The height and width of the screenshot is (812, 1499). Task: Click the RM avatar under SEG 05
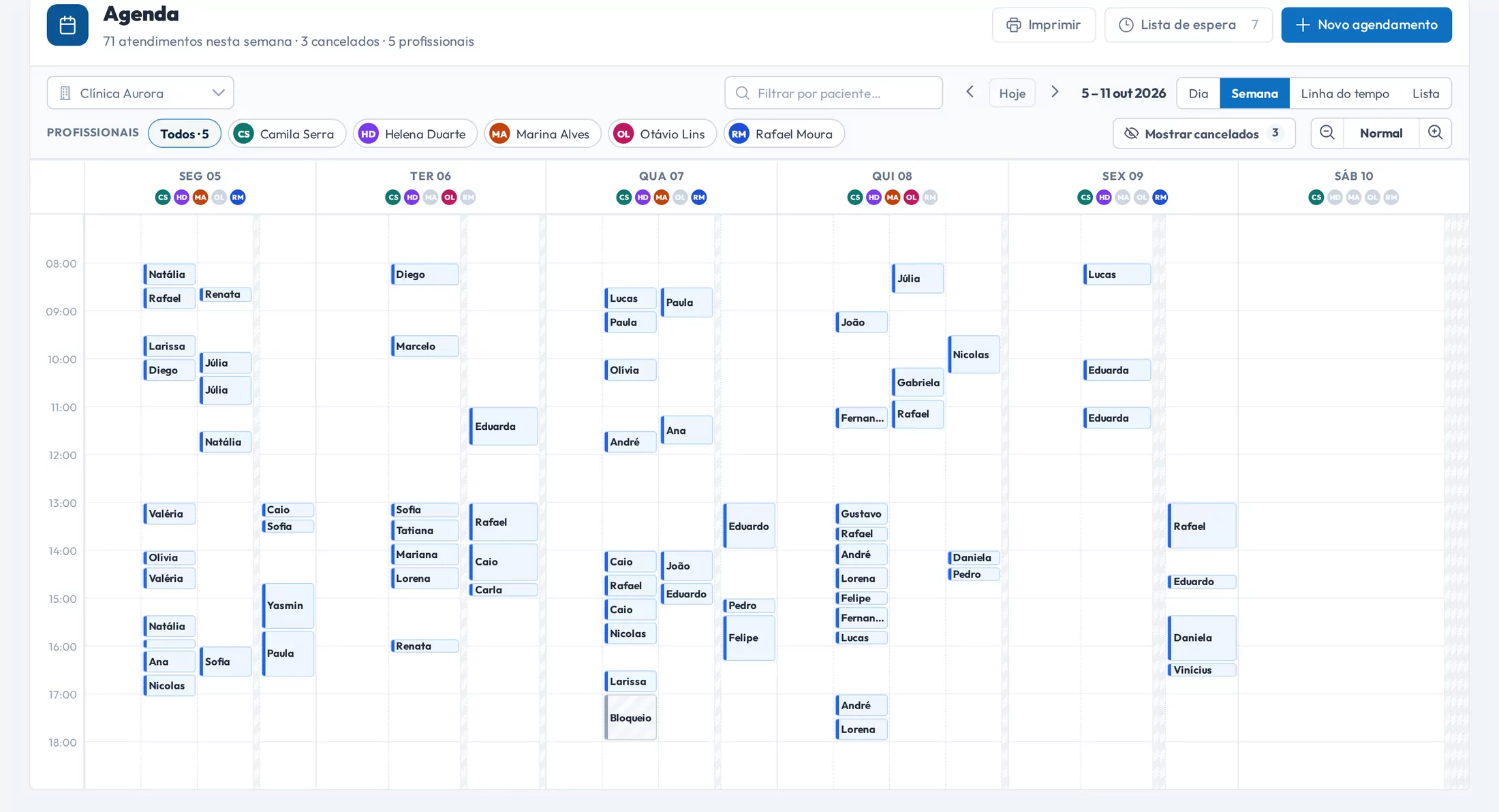[x=238, y=198]
